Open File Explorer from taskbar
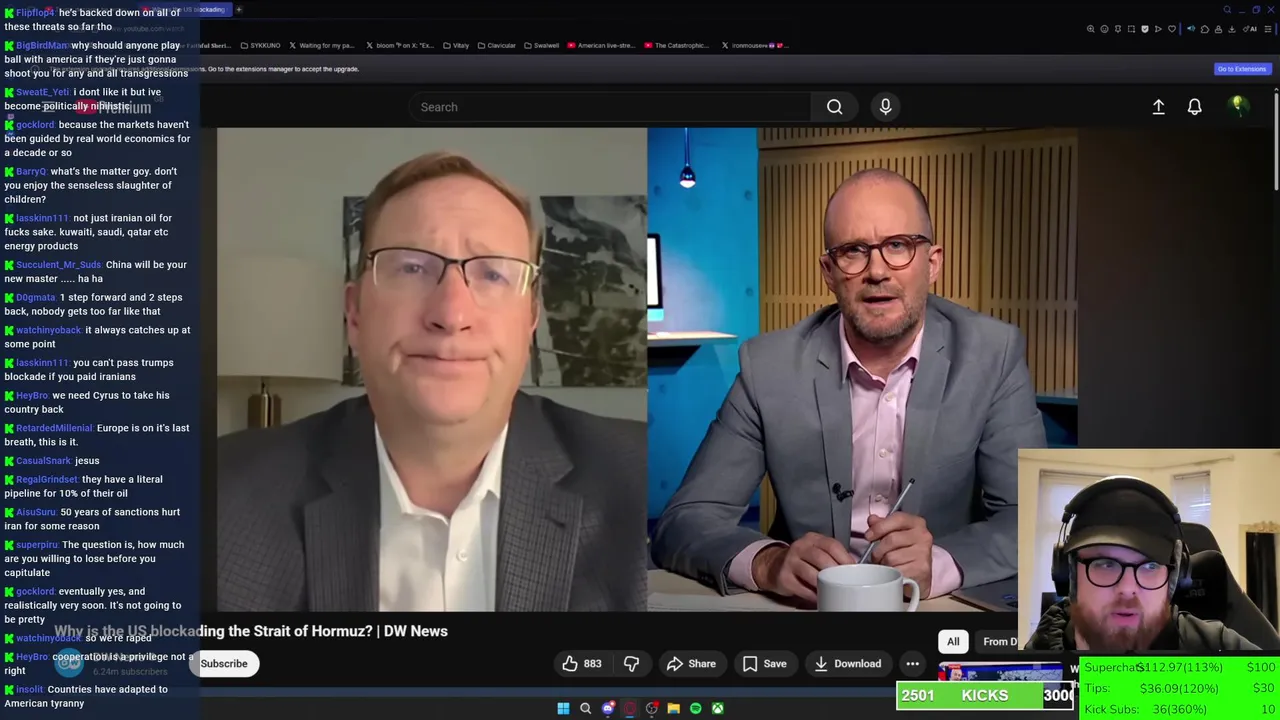Viewport: 1280px width, 720px height. click(x=673, y=708)
